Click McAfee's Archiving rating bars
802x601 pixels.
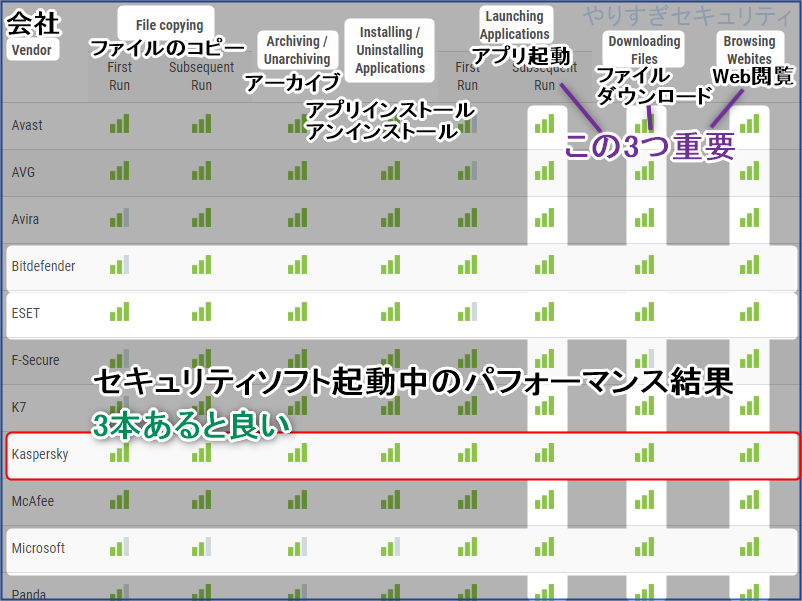pos(297,500)
